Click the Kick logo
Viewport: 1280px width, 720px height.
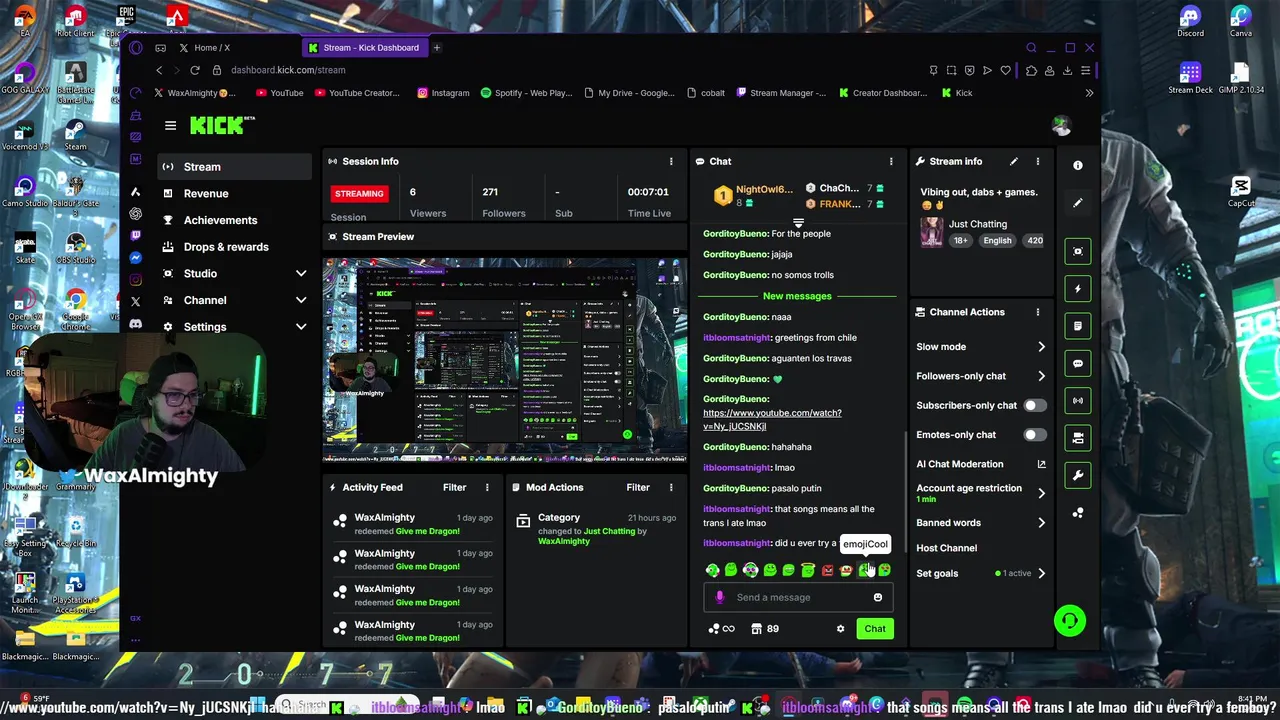[222, 125]
